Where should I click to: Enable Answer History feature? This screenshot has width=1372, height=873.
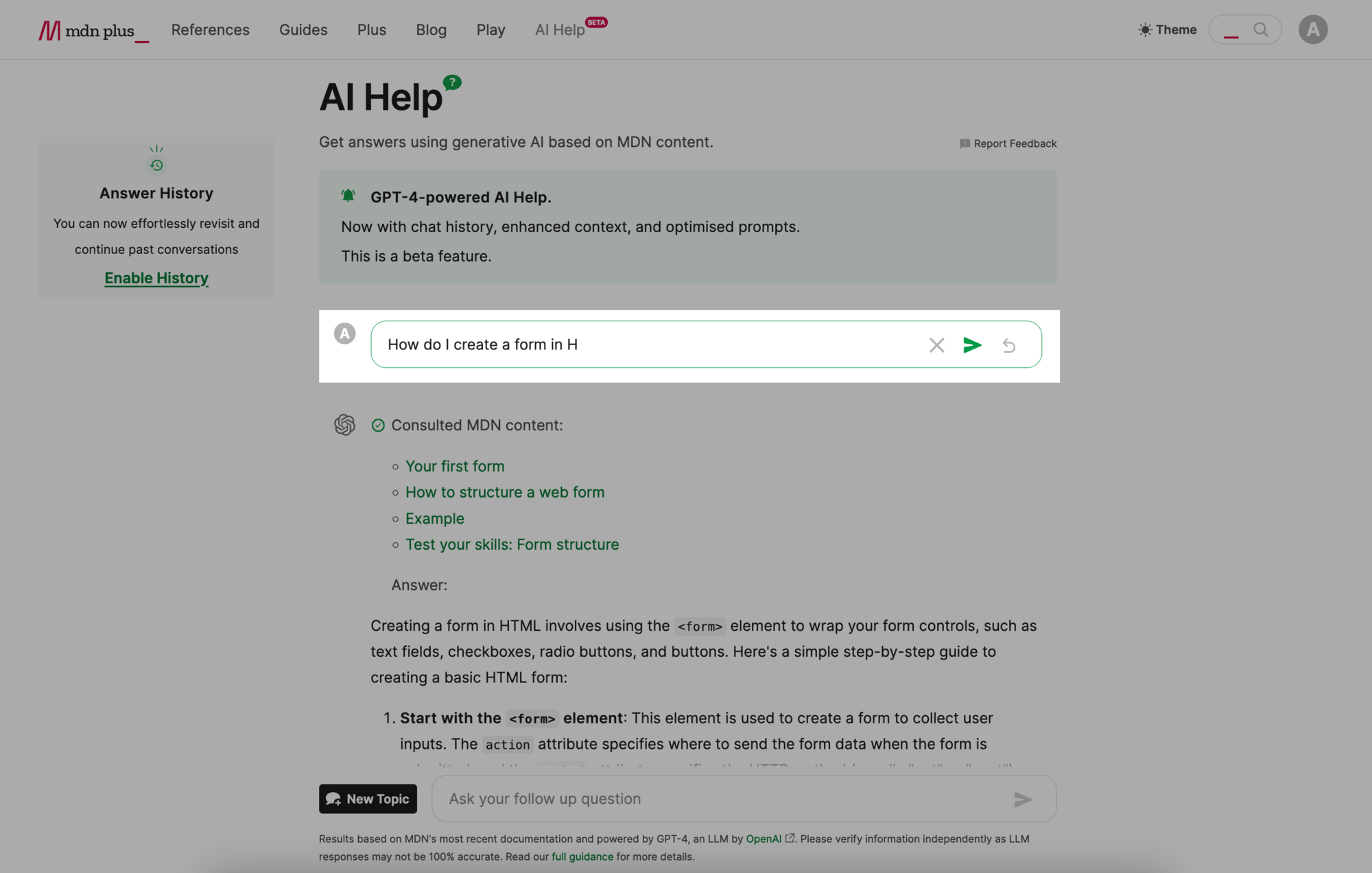click(156, 278)
